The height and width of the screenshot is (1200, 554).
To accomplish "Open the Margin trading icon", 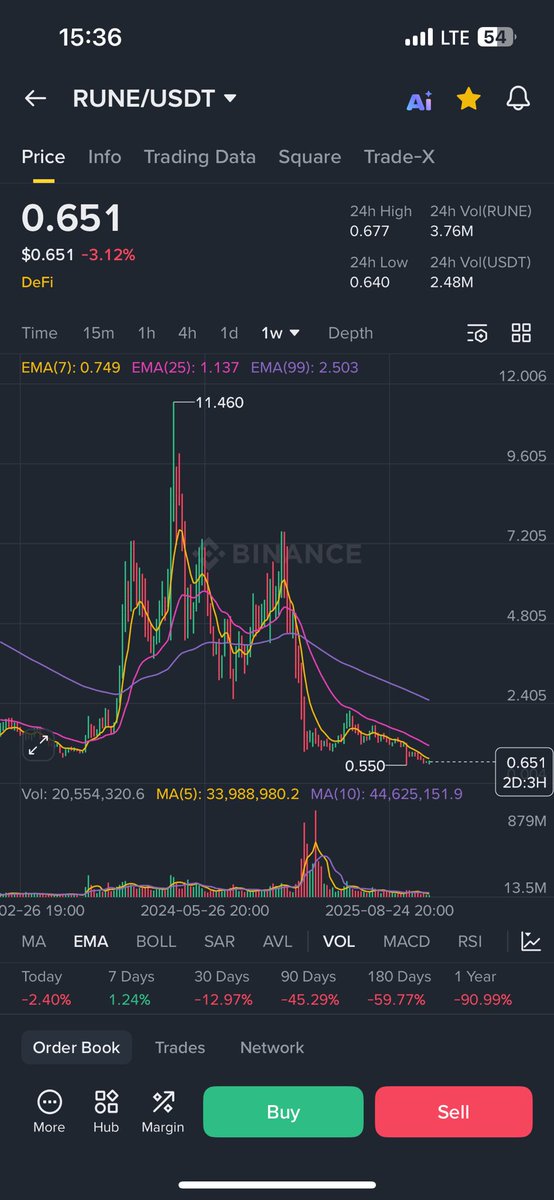I will pos(162,1111).
